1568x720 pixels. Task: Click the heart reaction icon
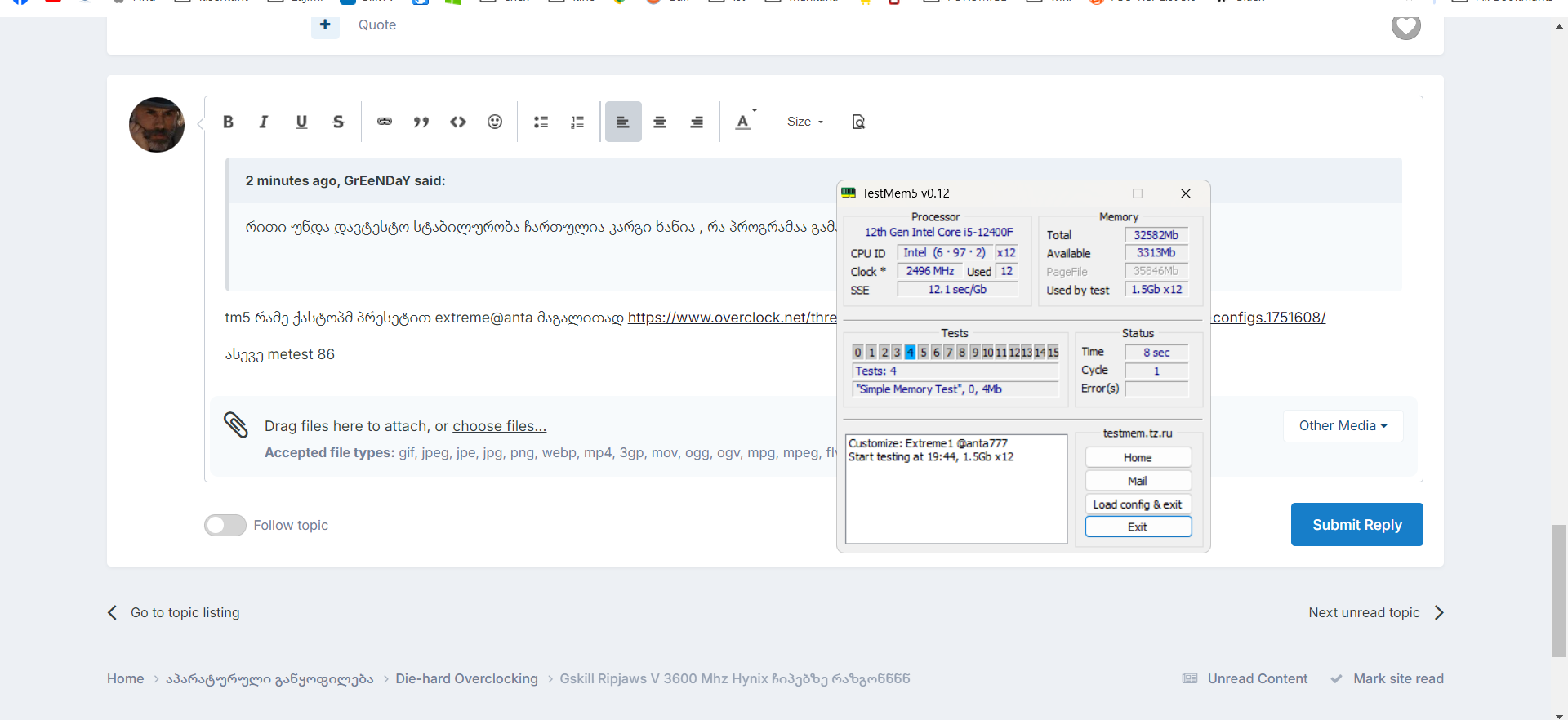click(x=1406, y=26)
